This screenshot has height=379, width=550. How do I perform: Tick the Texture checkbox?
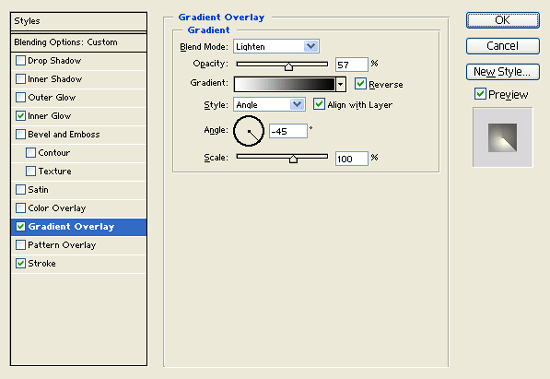(x=31, y=171)
